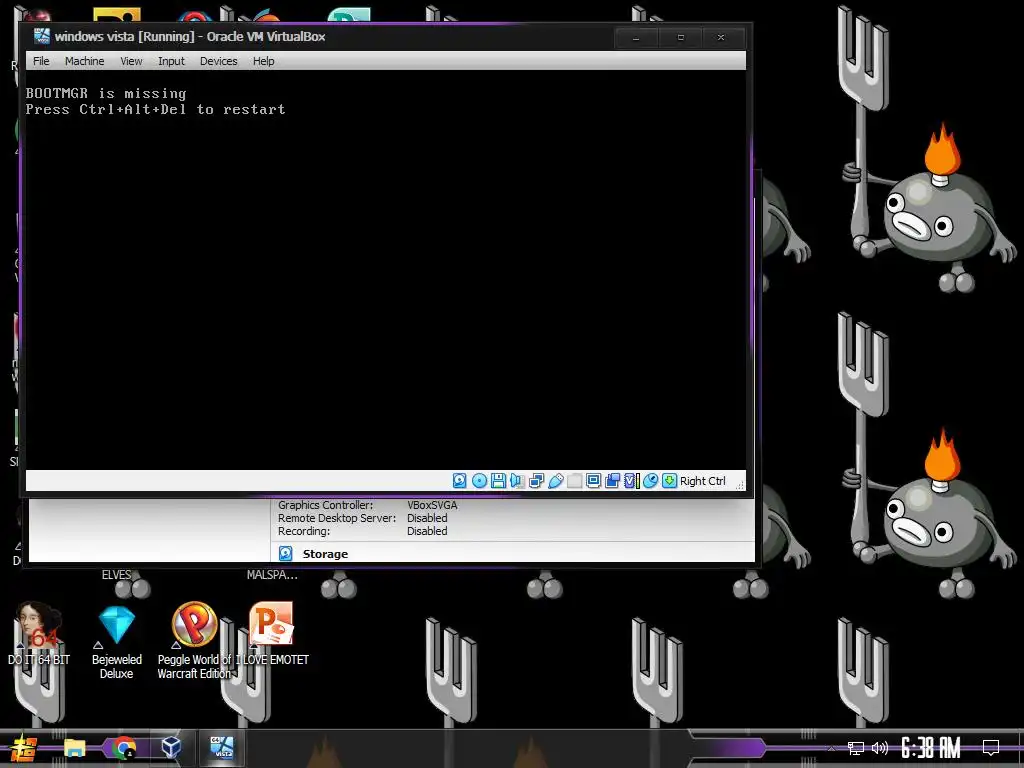1024x768 pixels.
Task: Click the hard disk activity indicator
Action: [460, 481]
